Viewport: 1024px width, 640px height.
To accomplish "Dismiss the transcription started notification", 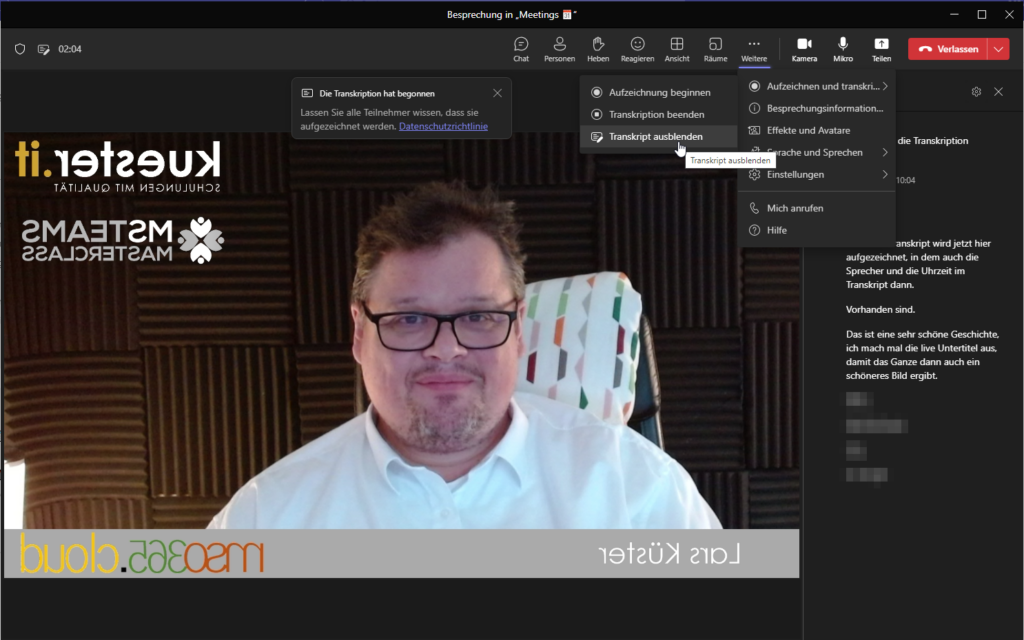I will 498,93.
